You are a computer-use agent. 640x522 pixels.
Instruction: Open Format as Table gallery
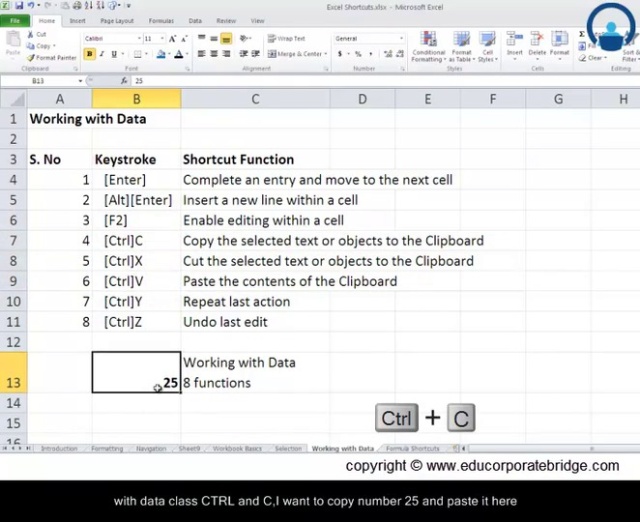[x=462, y=47]
